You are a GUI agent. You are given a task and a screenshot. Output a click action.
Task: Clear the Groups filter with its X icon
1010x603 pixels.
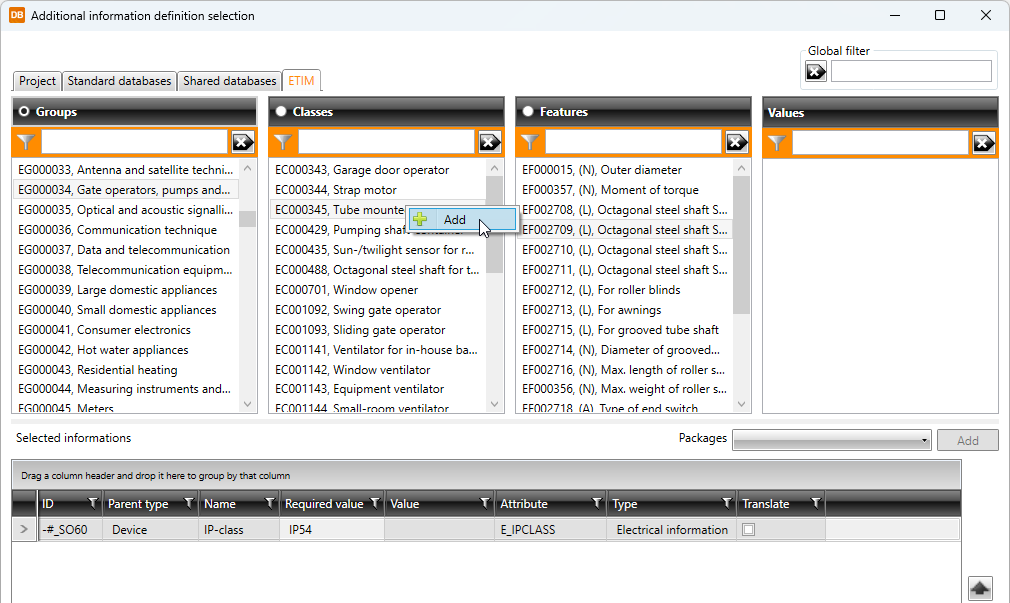pyautogui.click(x=243, y=142)
